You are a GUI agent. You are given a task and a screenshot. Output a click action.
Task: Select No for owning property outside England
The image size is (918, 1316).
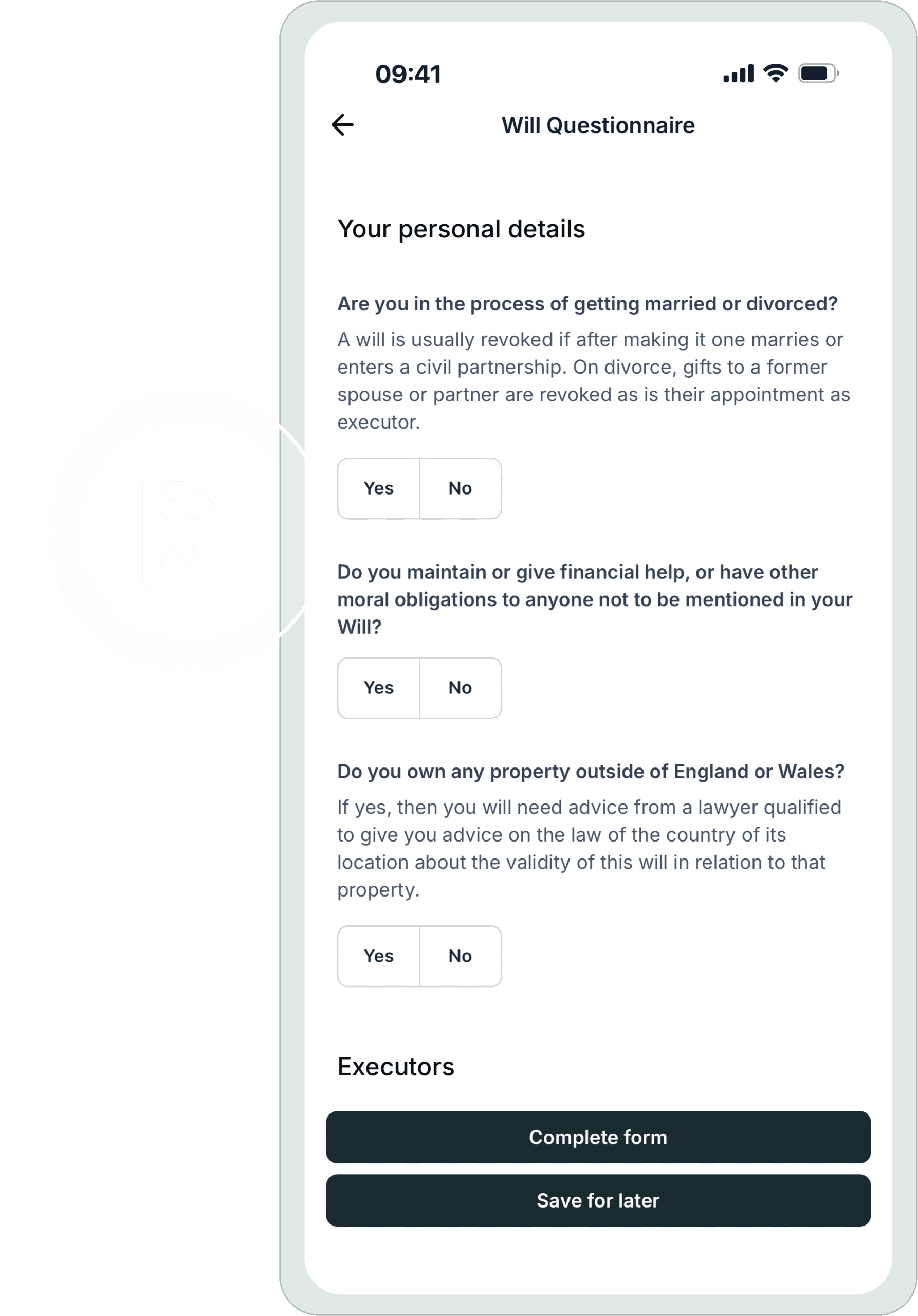click(x=460, y=956)
